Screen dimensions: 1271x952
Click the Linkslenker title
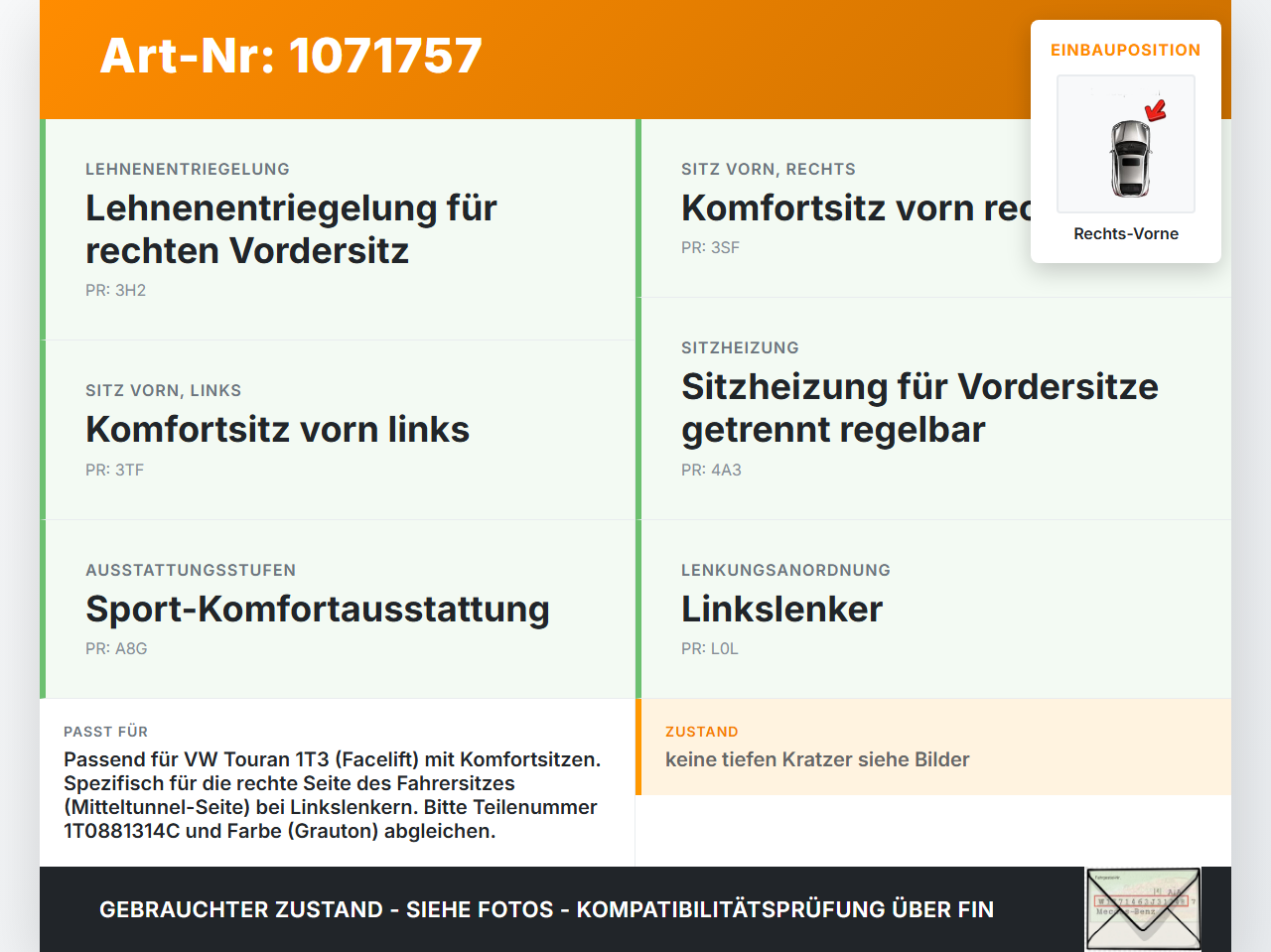pos(781,609)
